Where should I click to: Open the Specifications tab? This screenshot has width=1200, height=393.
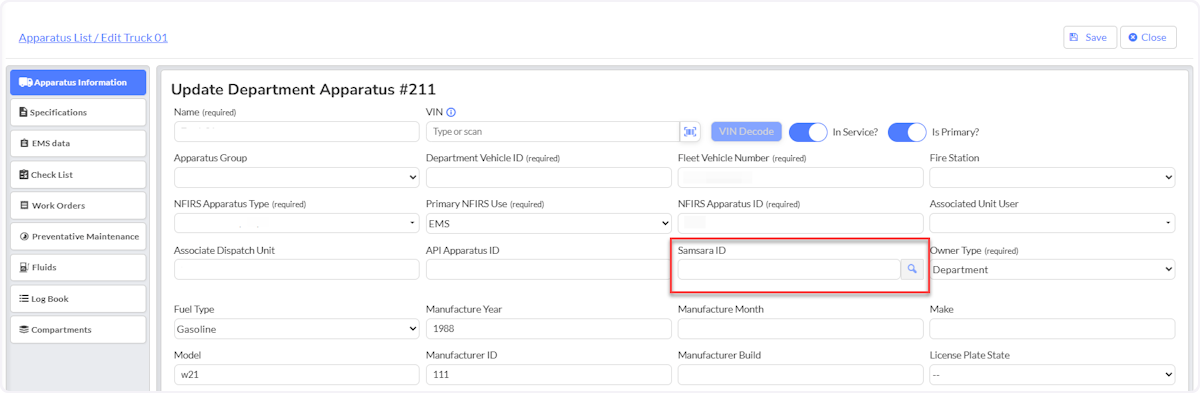pyautogui.click(x=78, y=112)
